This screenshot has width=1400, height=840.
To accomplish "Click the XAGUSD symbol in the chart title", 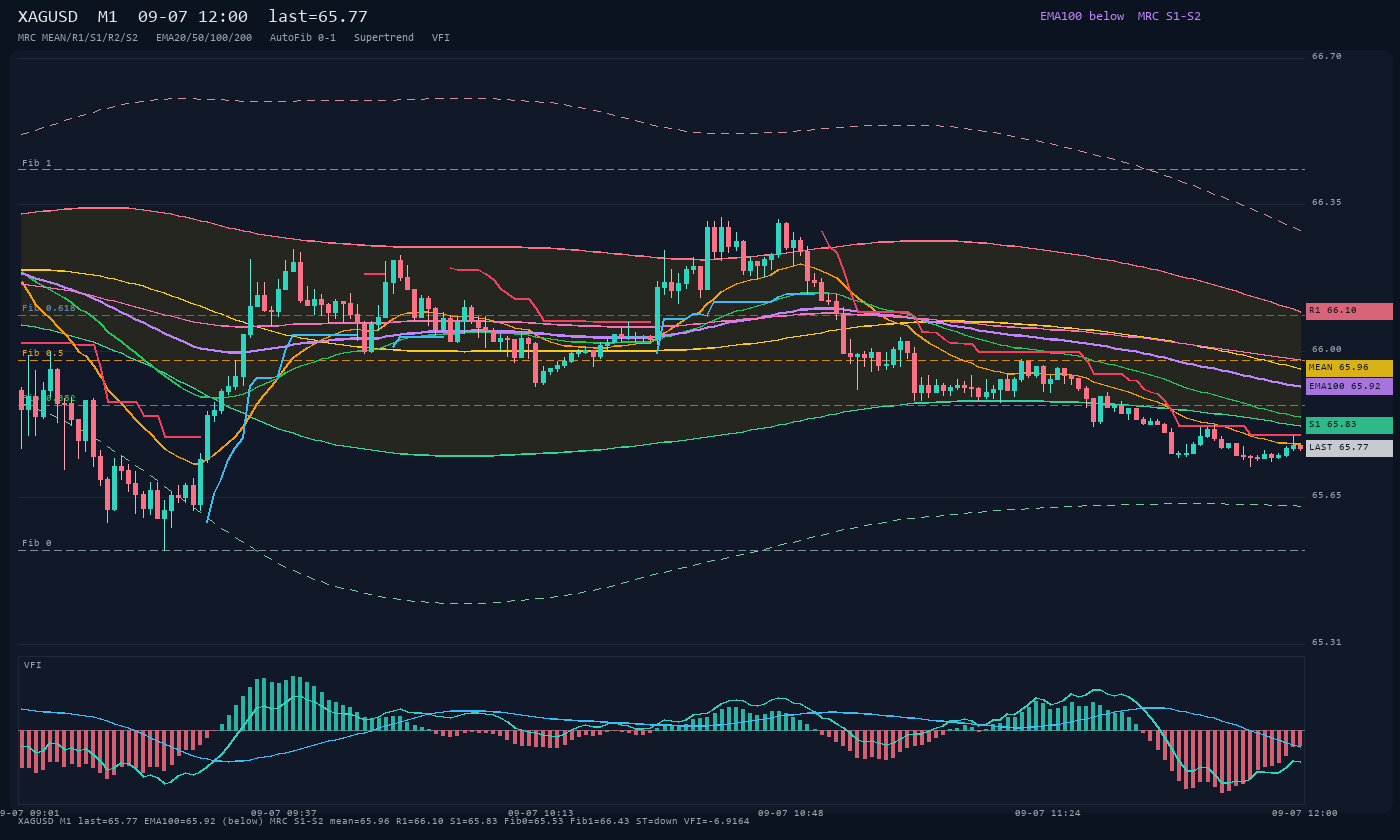I will [x=48, y=17].
